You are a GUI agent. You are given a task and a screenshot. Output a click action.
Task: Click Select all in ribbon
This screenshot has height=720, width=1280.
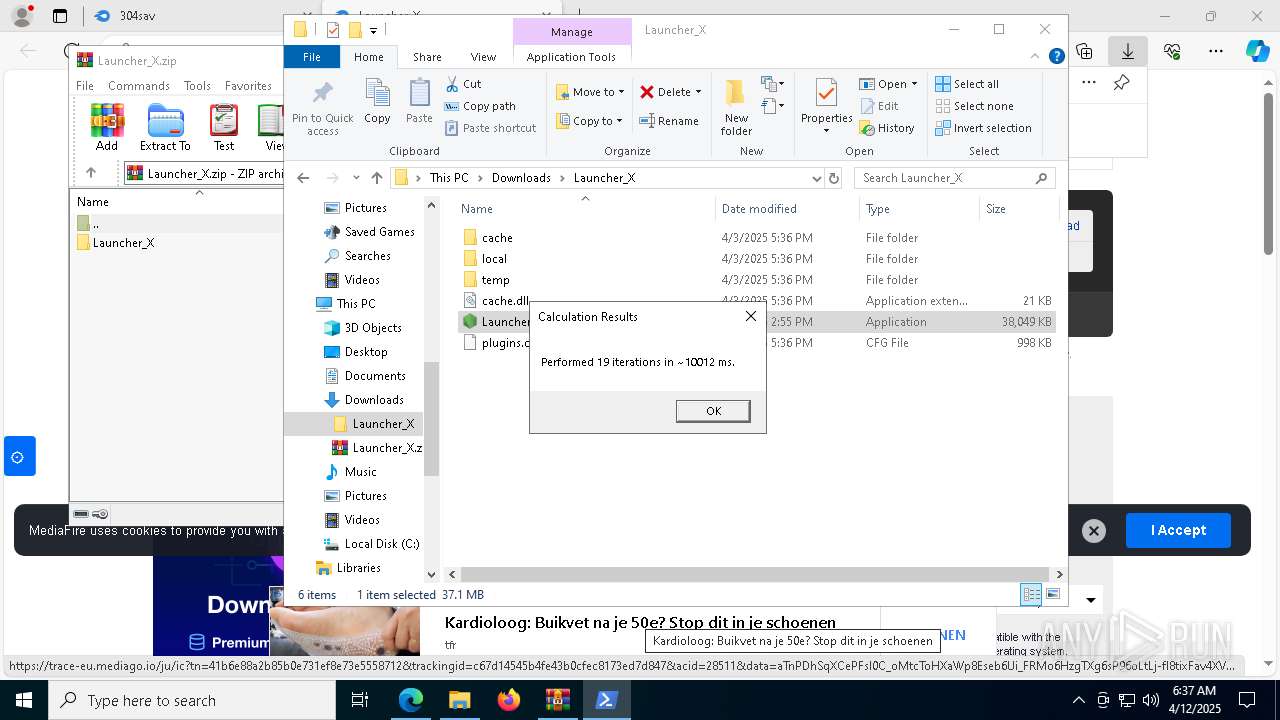(967, 84)
